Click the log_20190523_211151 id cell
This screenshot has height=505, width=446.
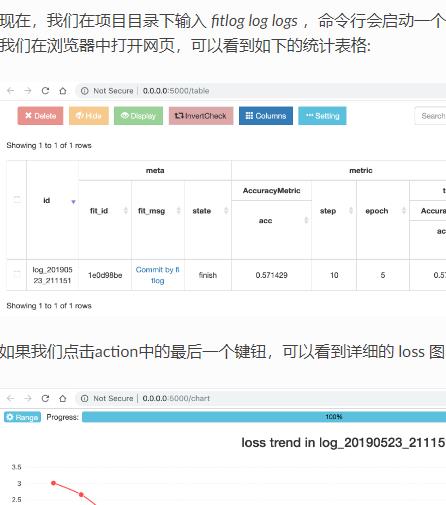52,275
